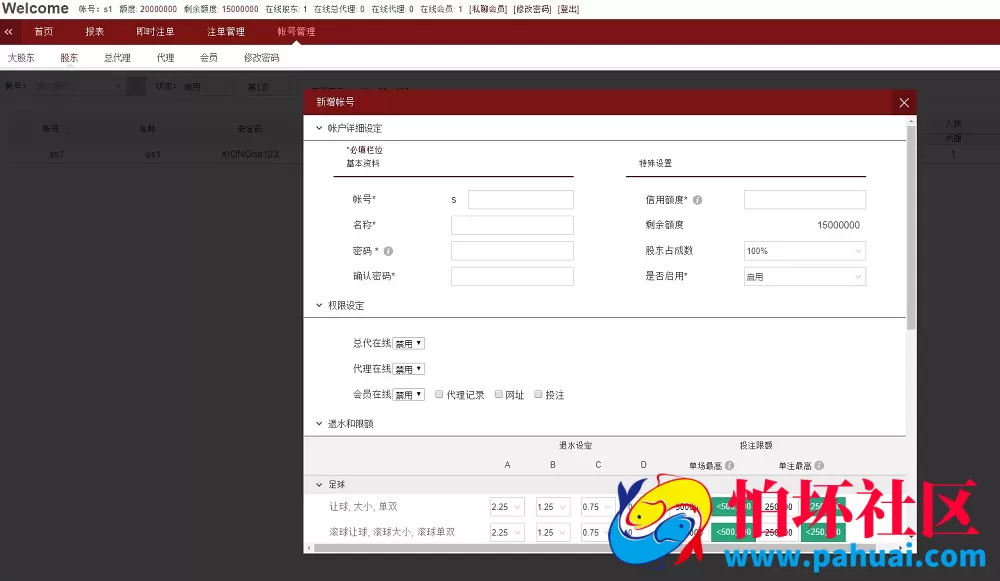
Task: Click the 单注最高 column header info icon
Action: pos(821,465)
